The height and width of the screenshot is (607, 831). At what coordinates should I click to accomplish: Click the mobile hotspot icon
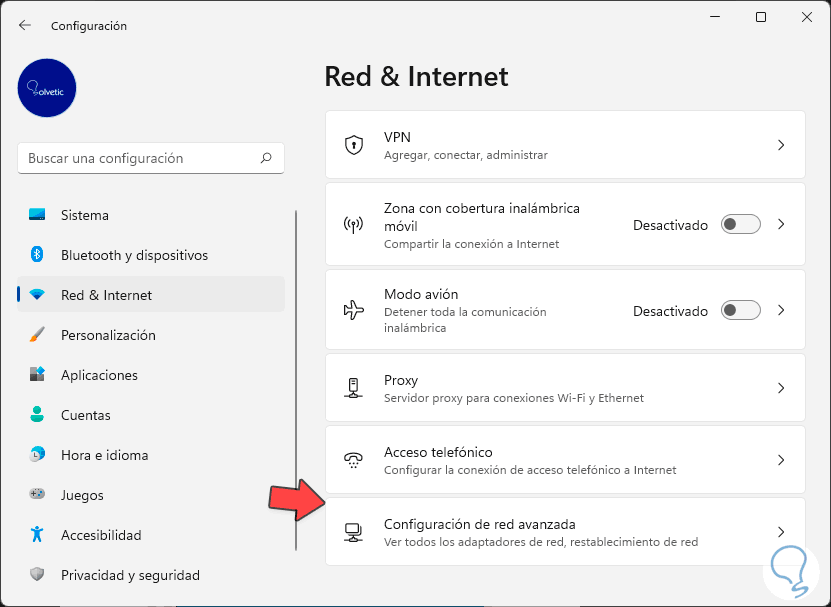tap(353, 225)
